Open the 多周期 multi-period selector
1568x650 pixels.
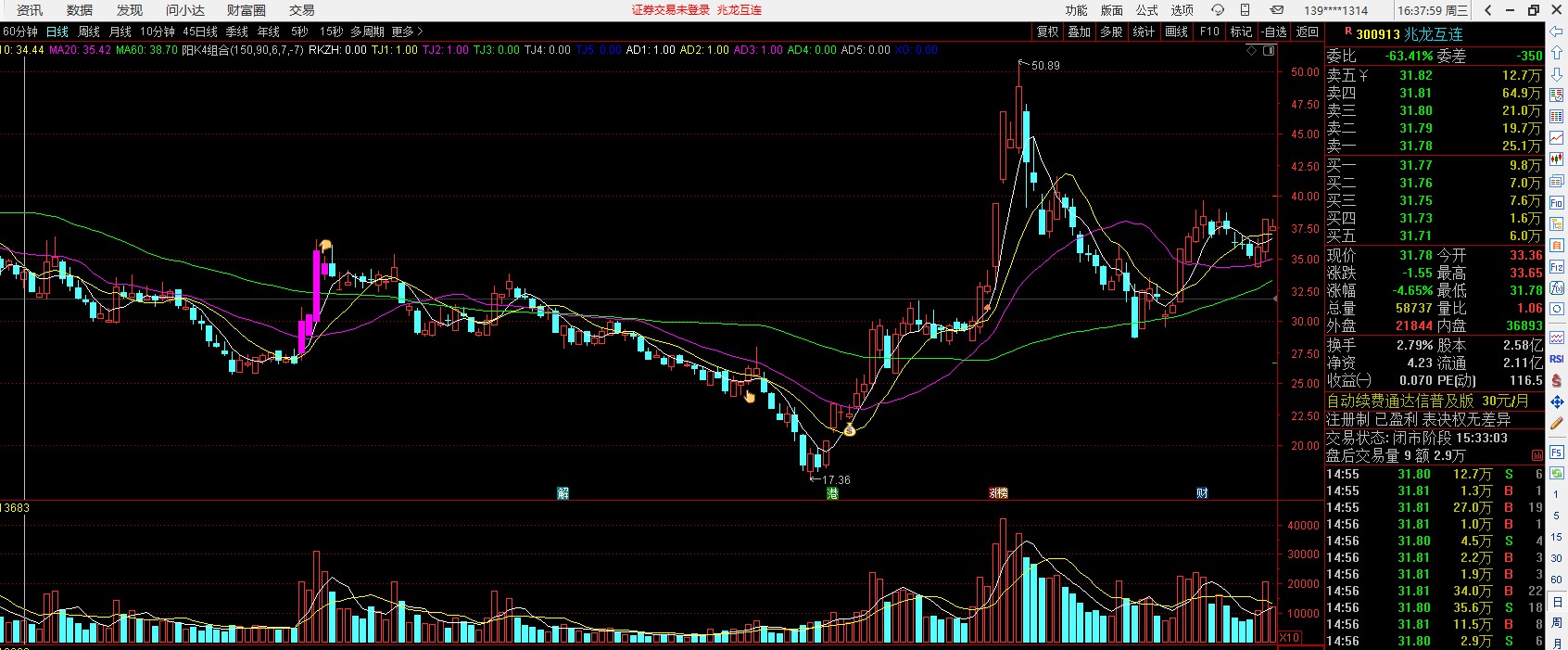pos(367,32)
